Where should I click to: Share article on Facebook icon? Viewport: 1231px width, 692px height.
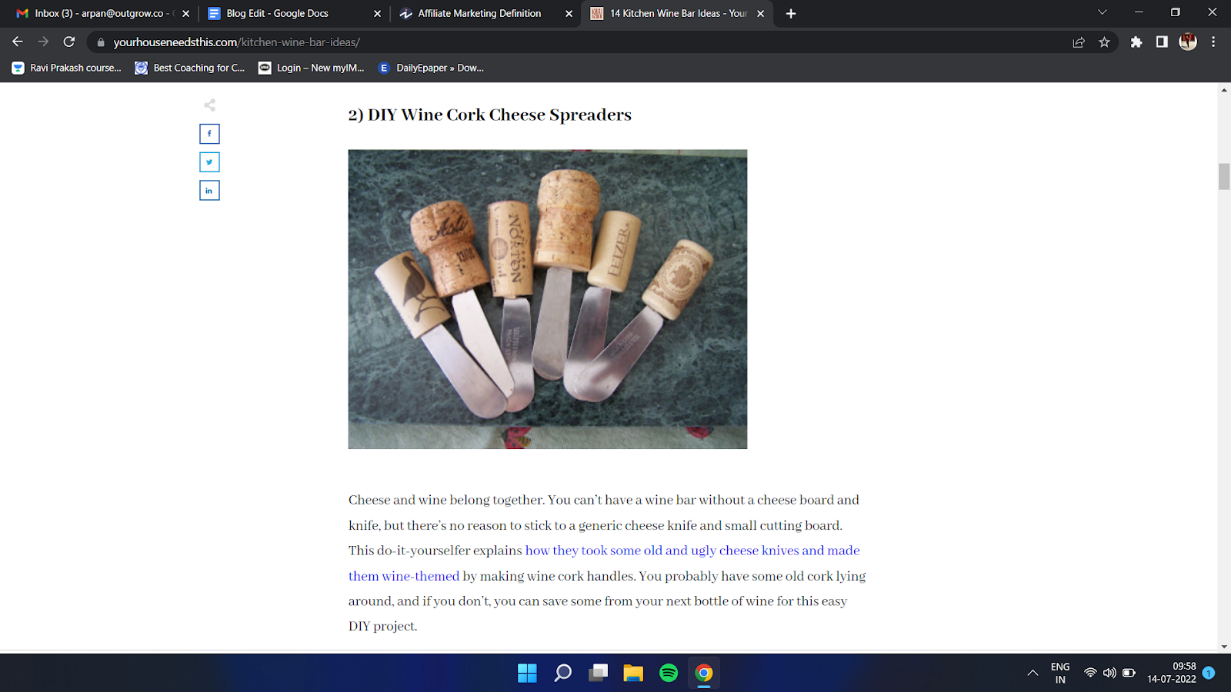pyautogui.click(x=209, y=134)
